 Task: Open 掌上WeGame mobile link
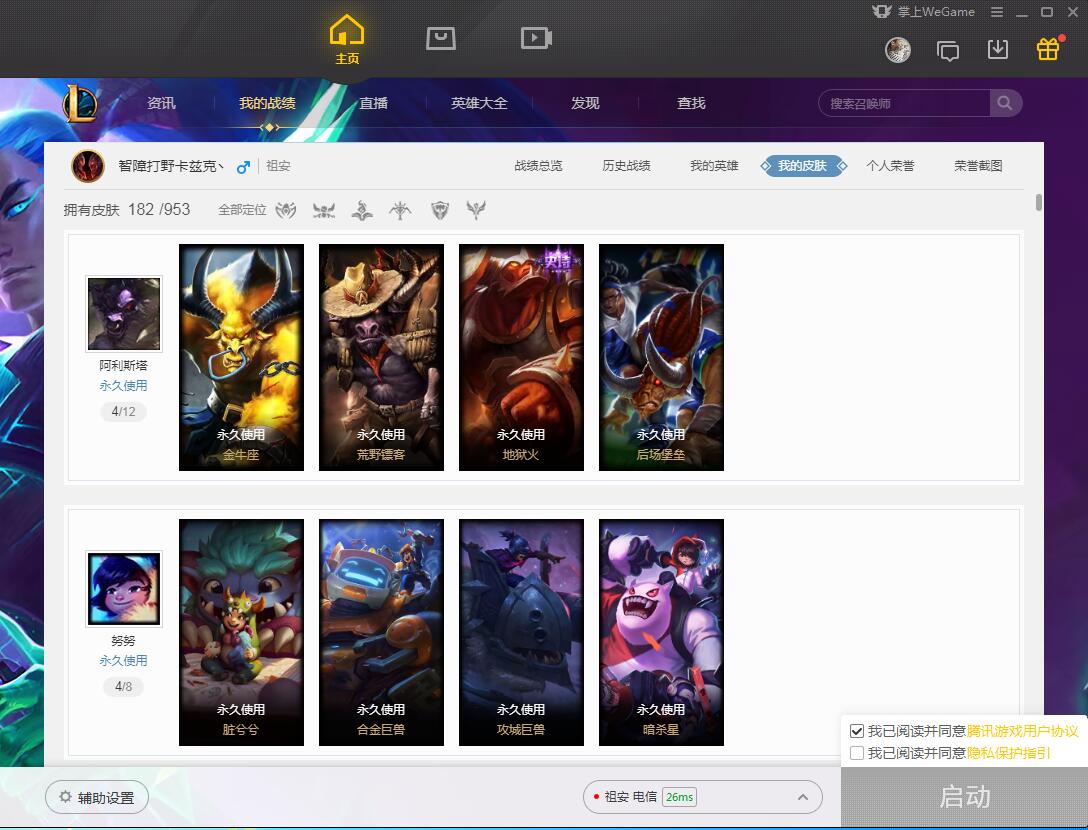924,12
